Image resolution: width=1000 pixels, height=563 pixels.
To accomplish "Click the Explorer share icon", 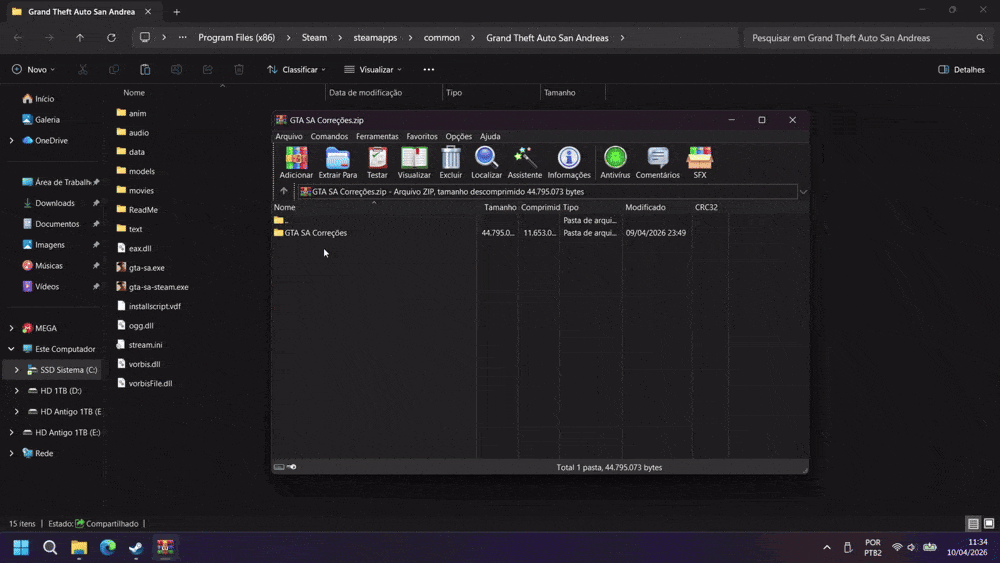I will tap(208, 69).
